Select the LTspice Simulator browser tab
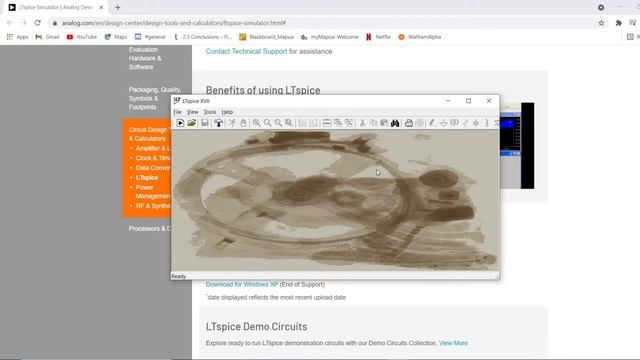This screenshot has width=640, height=360. tap(56, 7)
